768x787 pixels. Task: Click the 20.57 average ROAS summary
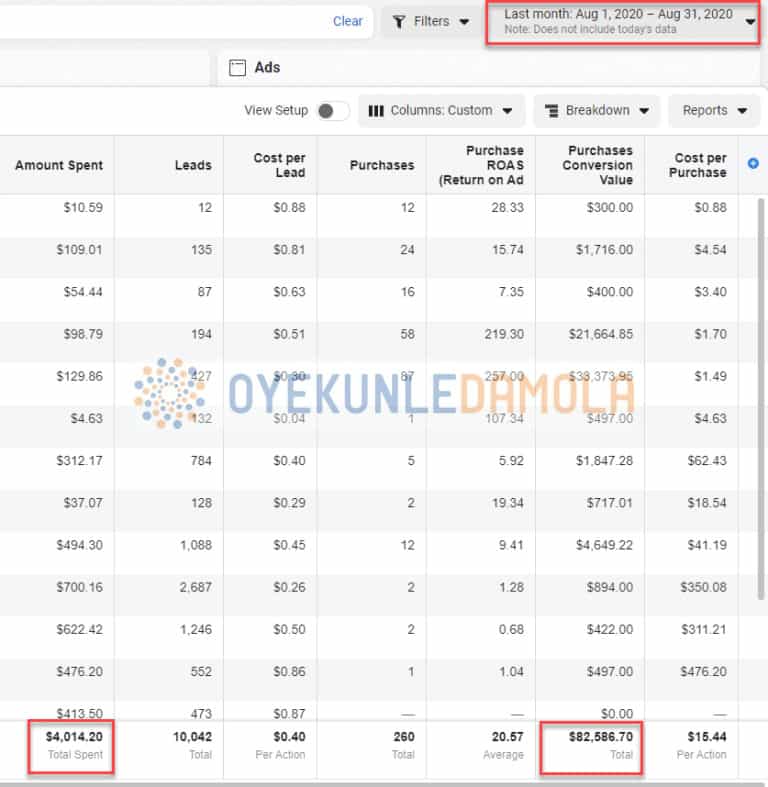pos(507,737)
